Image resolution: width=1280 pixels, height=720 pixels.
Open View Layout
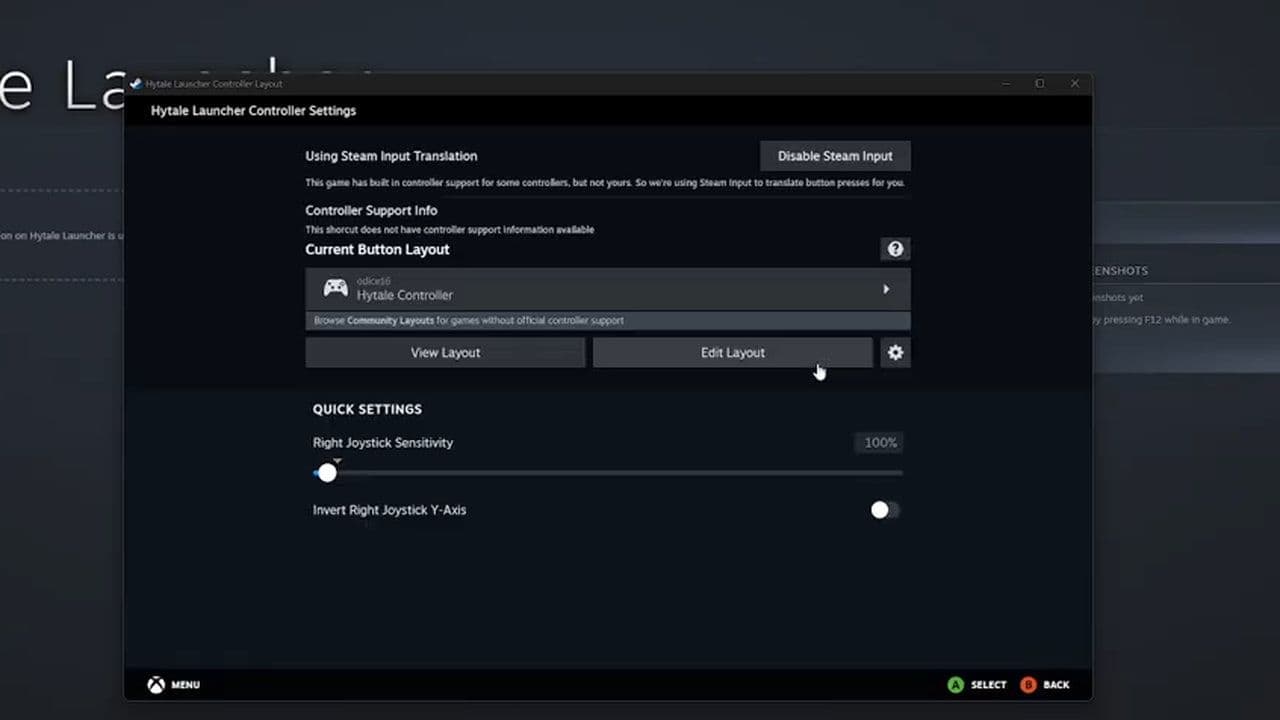[x=445, y=352]
